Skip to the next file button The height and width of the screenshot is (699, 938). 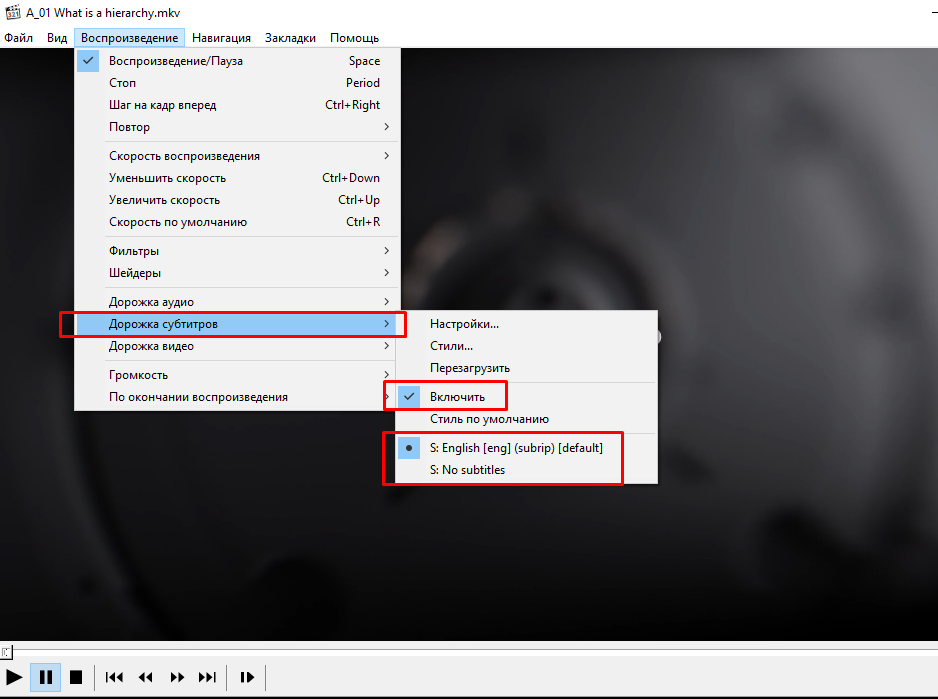coord(208,677)
